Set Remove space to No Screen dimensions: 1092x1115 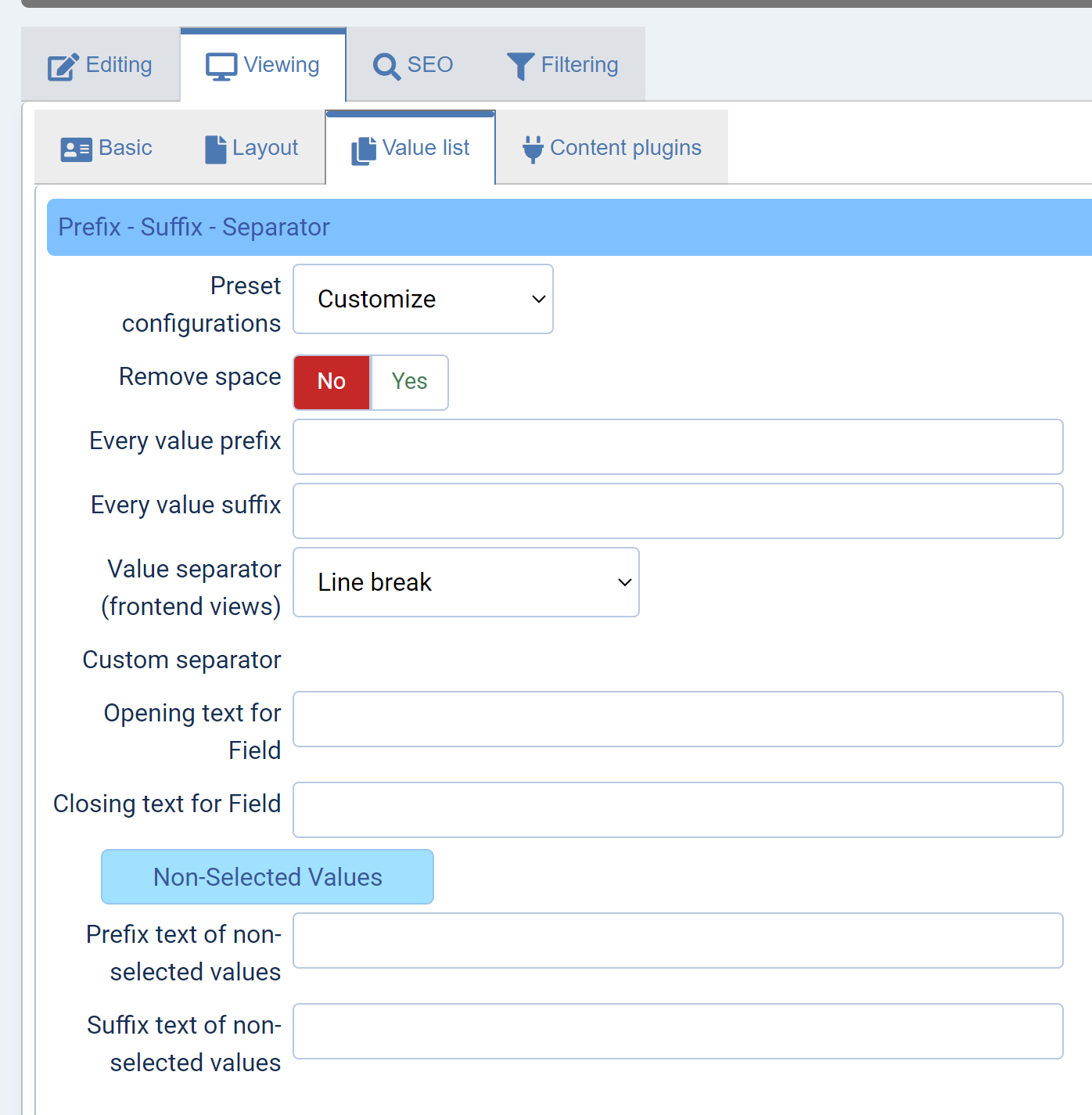pos(332,382)
